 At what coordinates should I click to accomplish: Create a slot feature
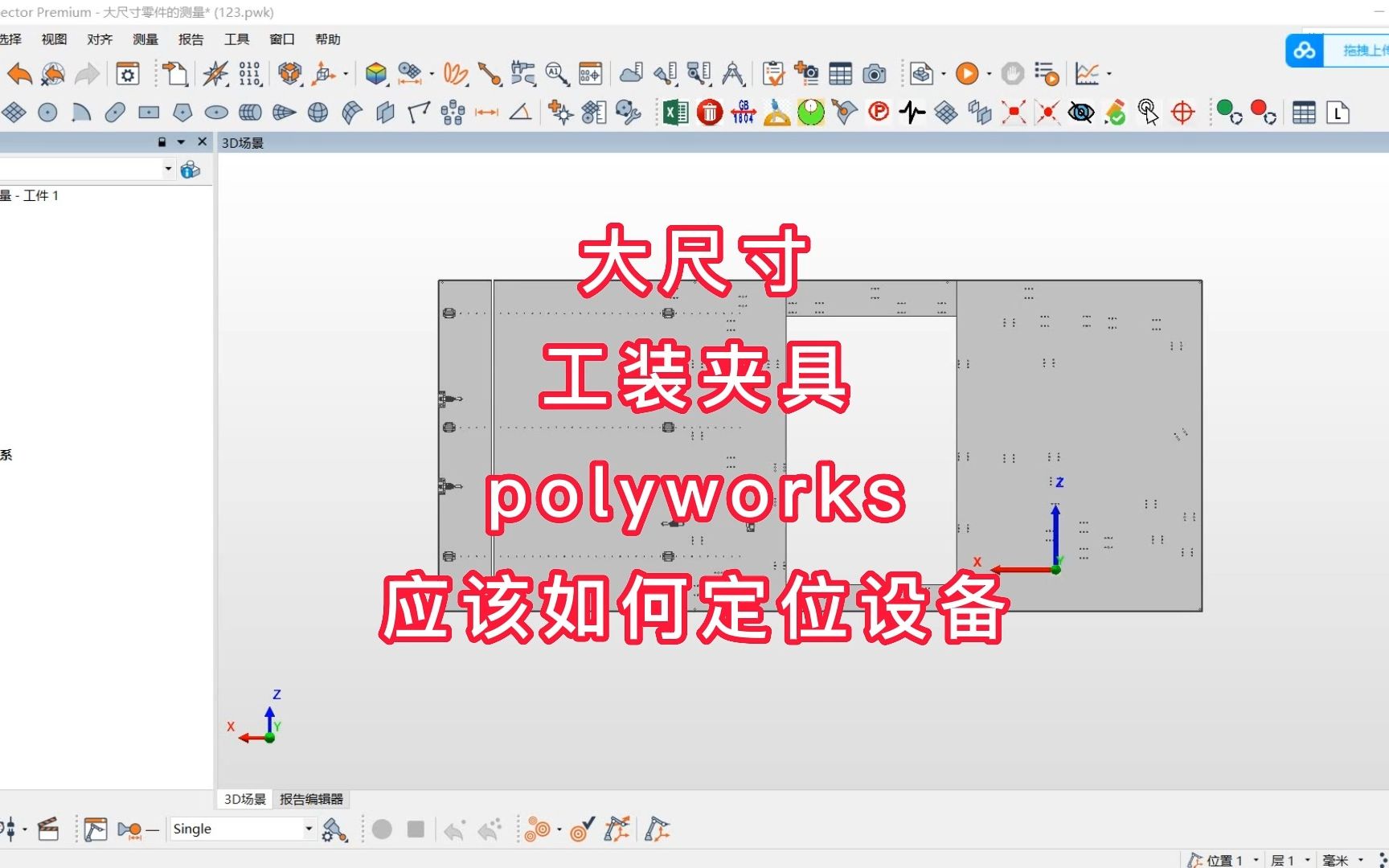pos(115,113)
